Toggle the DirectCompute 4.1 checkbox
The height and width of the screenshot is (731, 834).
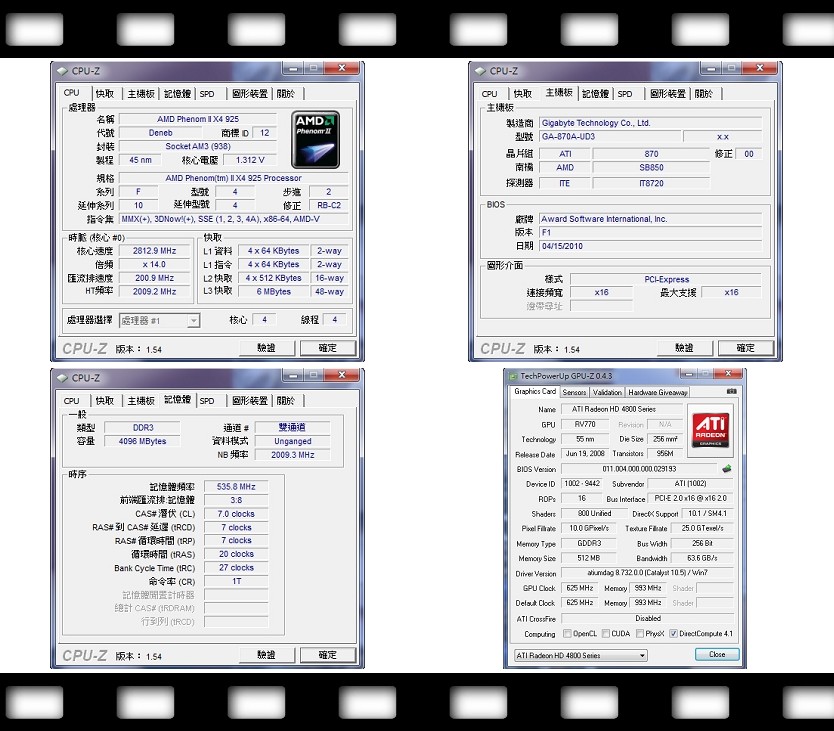point(673,633)
